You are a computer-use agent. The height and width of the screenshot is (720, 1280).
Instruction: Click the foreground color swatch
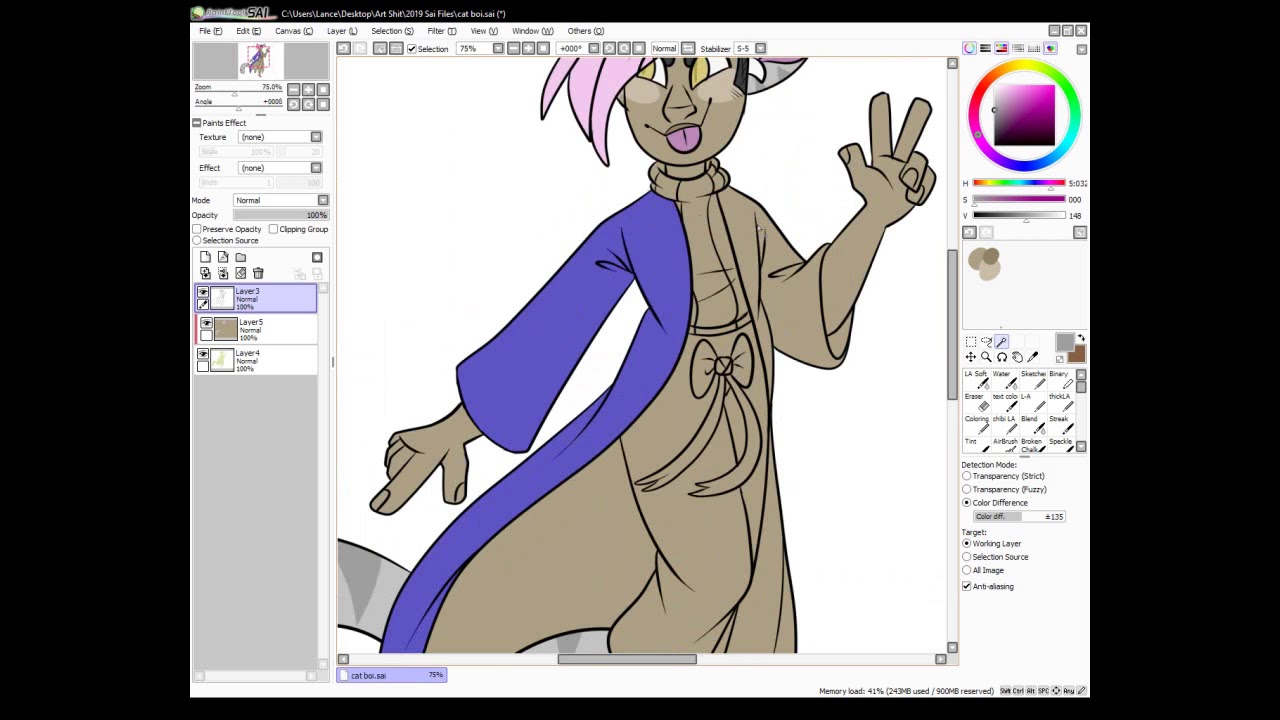pyautogui.click(x=1065, y=343)
